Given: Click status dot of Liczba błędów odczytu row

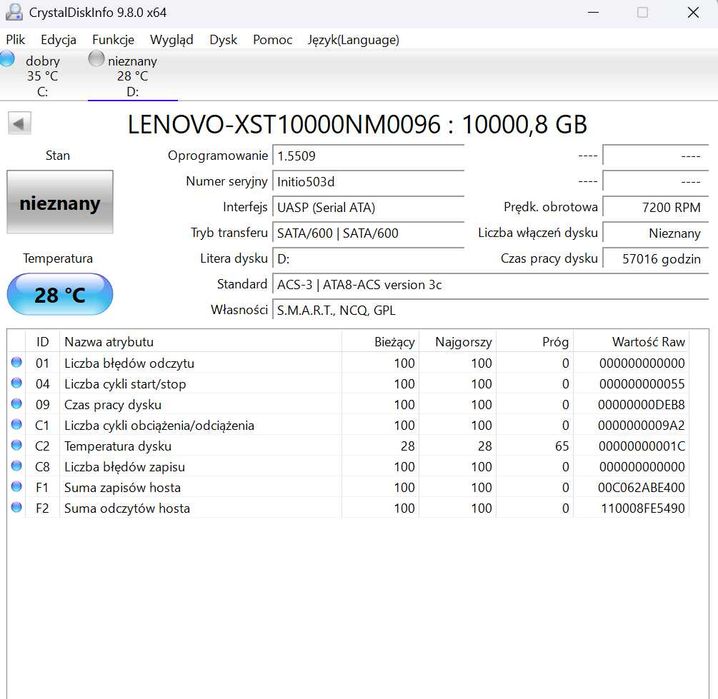Looking at the screenshot, I should point(16,362).
